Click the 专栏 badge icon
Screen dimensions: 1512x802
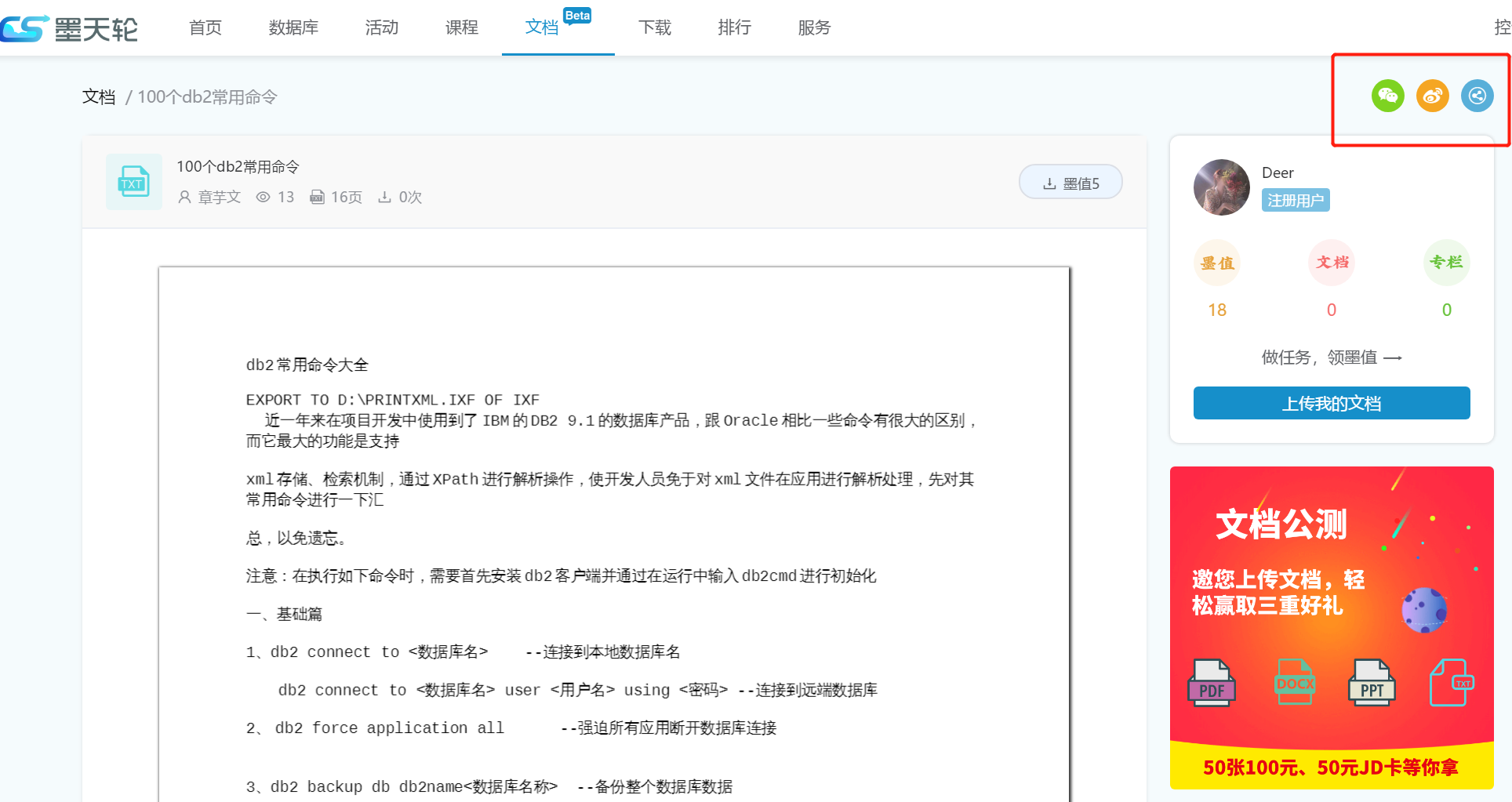click(1446, 263)
